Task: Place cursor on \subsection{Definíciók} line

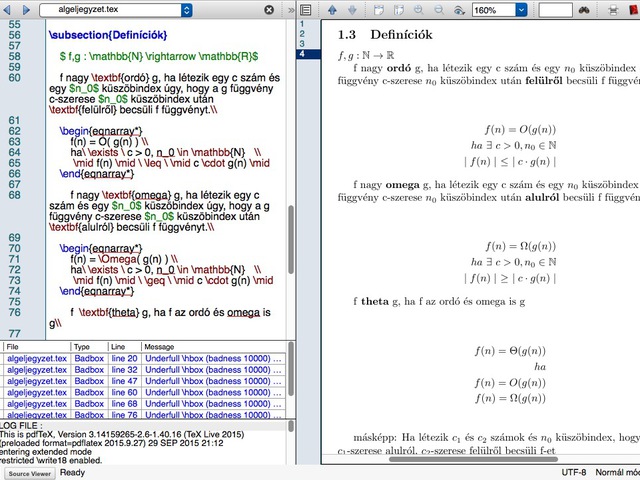Action: [x=108, y=35]
